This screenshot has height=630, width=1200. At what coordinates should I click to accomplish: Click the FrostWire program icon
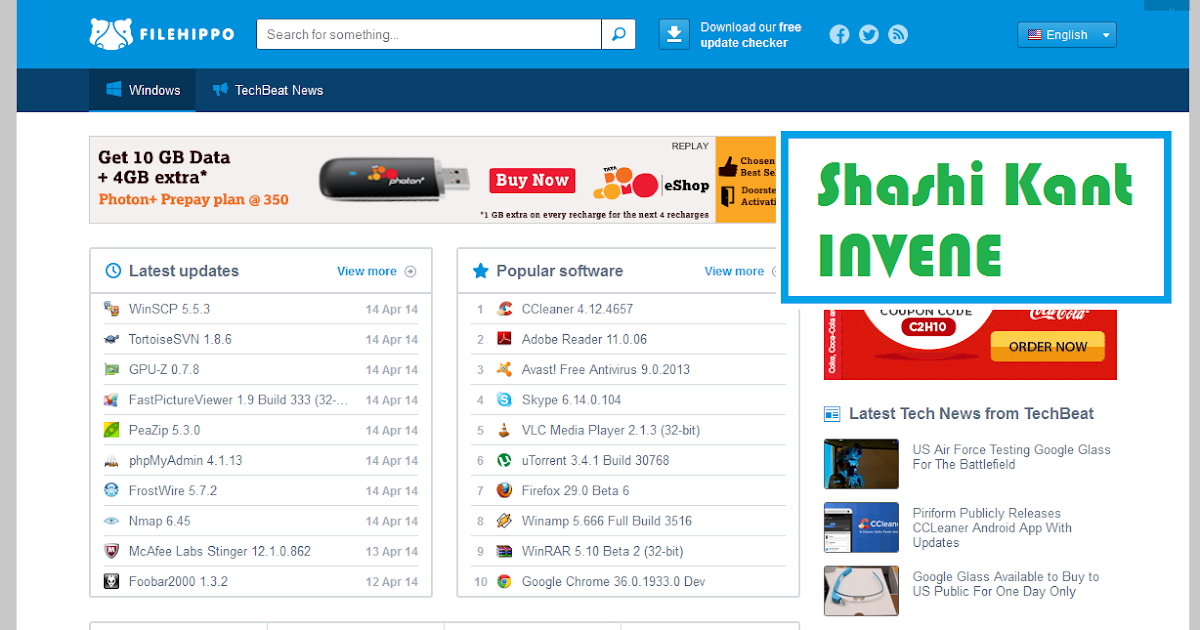pyautogui.click(x=112, y=490)
